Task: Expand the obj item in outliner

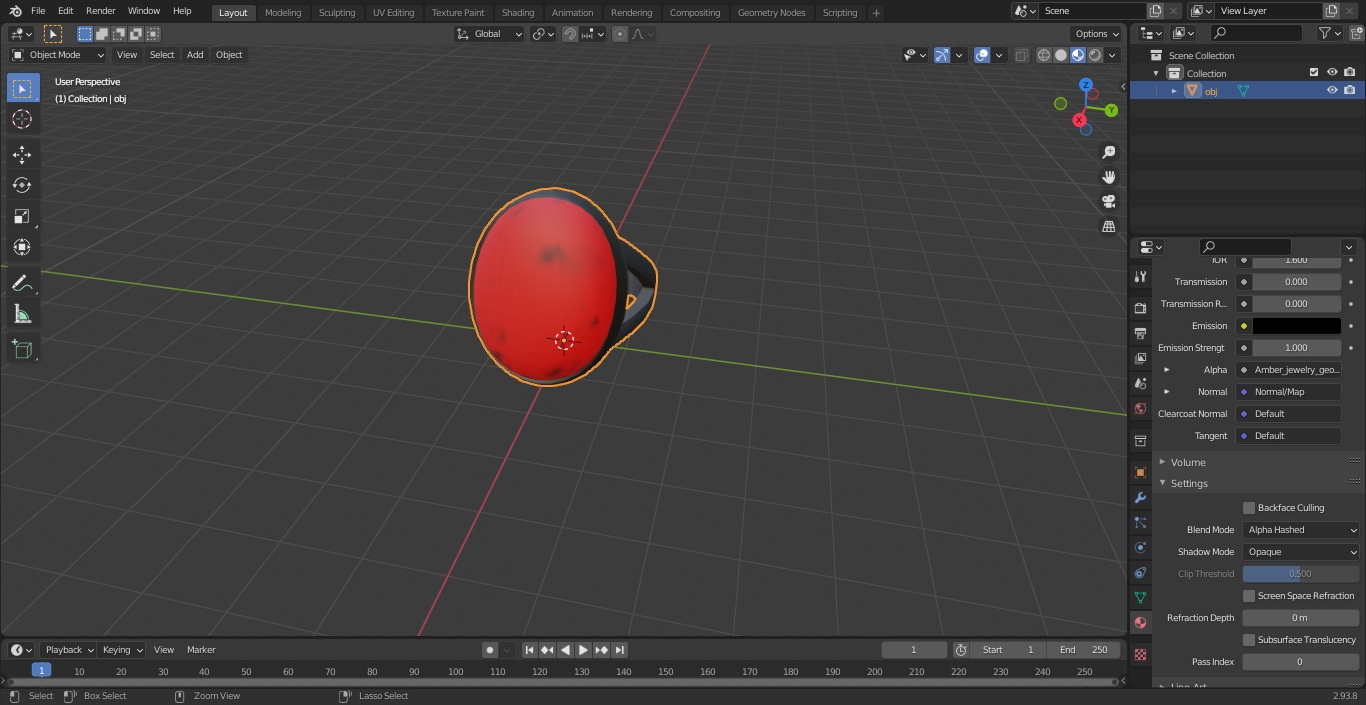Action: pyautogui.click(x=1174, y=91)
